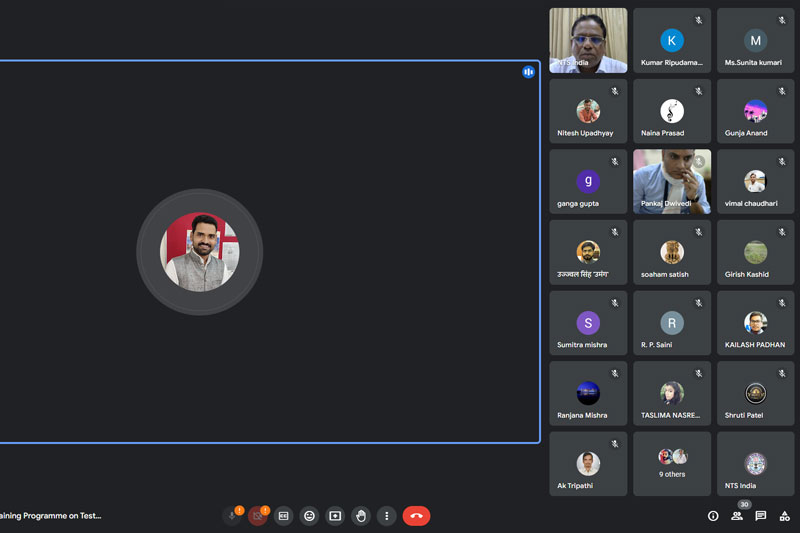Open meeting details info icon
The image size is (800, 533).
coord(713,516)
